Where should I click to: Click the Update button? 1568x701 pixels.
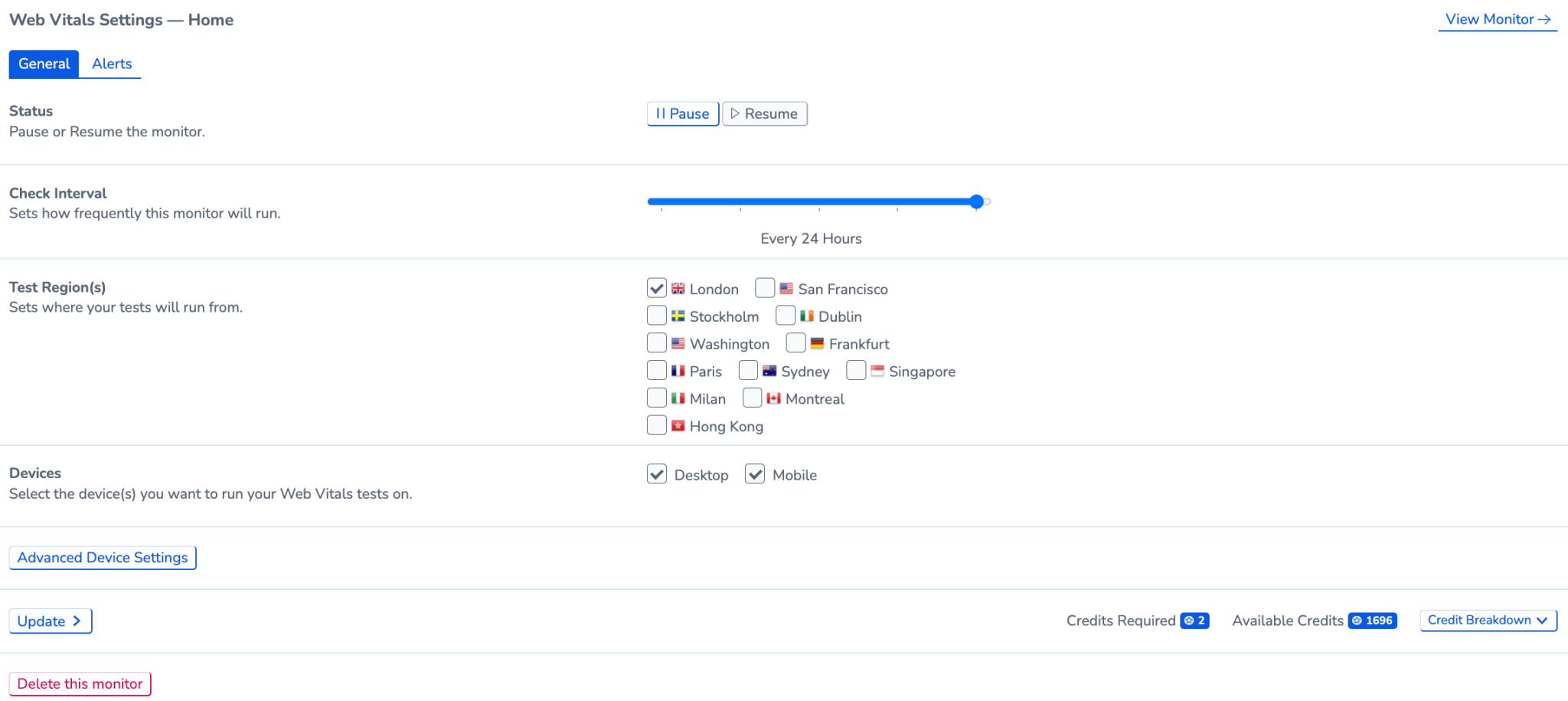(51, 621)
